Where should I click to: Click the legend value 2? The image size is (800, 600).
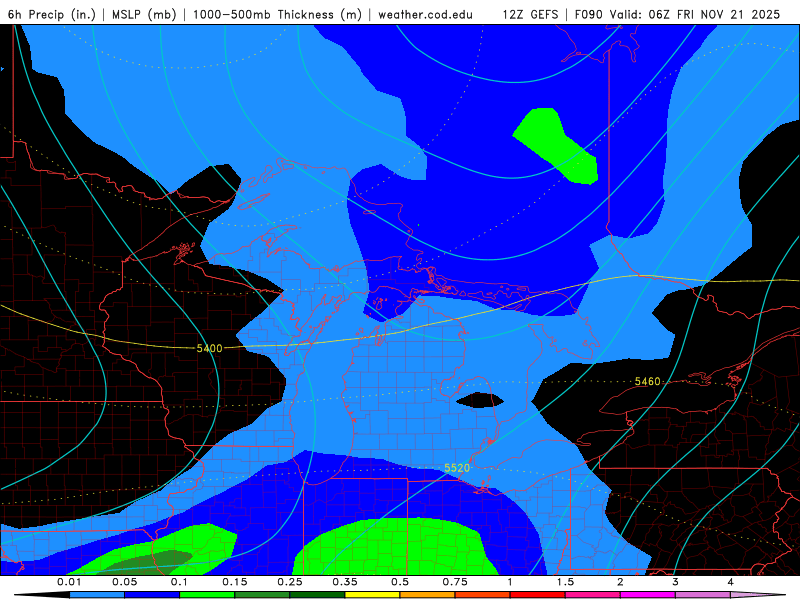point(620,582)
